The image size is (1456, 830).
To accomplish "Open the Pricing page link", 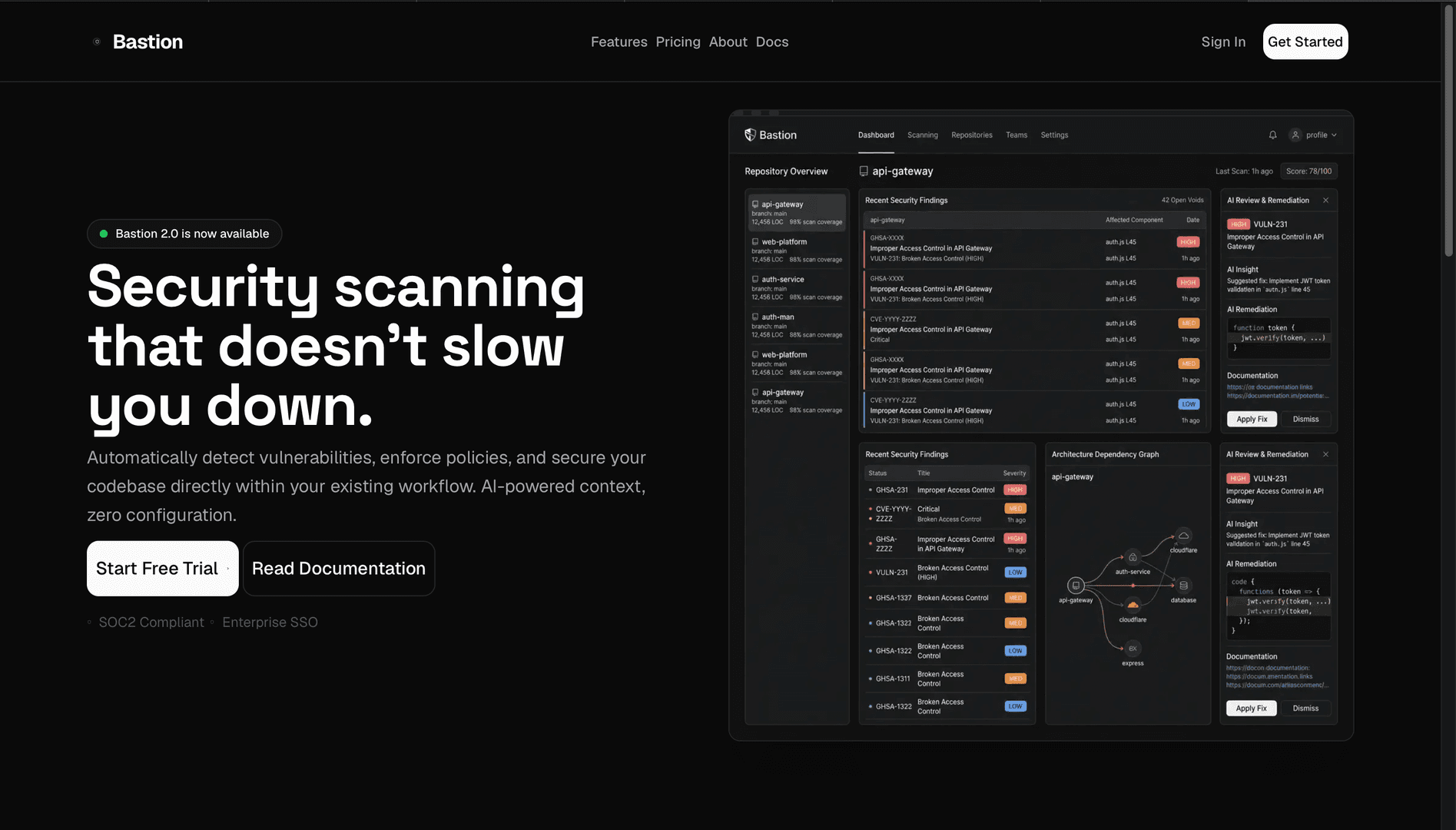I will pyautogui.click(x=678, y=41).
